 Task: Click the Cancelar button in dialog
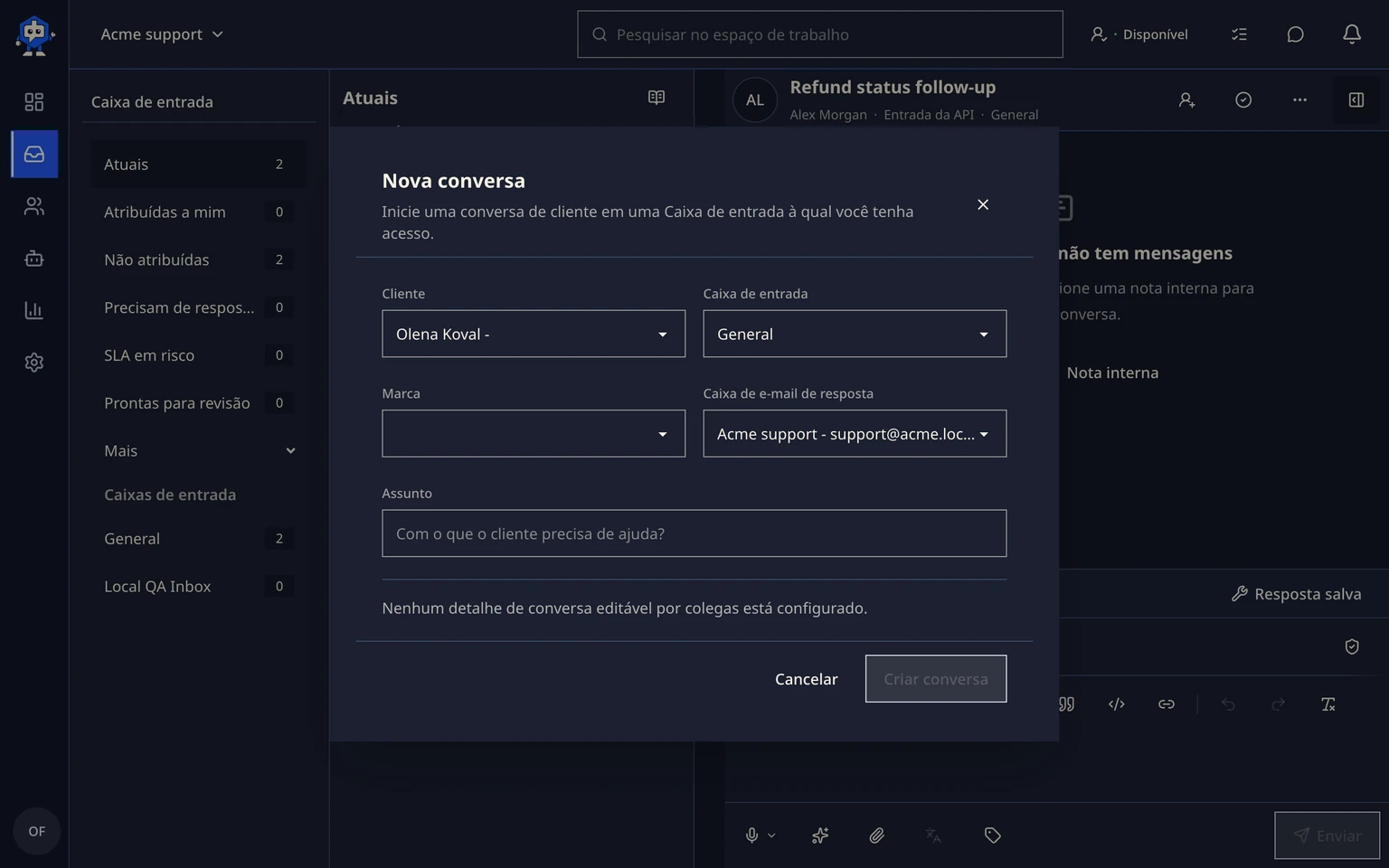point(807,679)
